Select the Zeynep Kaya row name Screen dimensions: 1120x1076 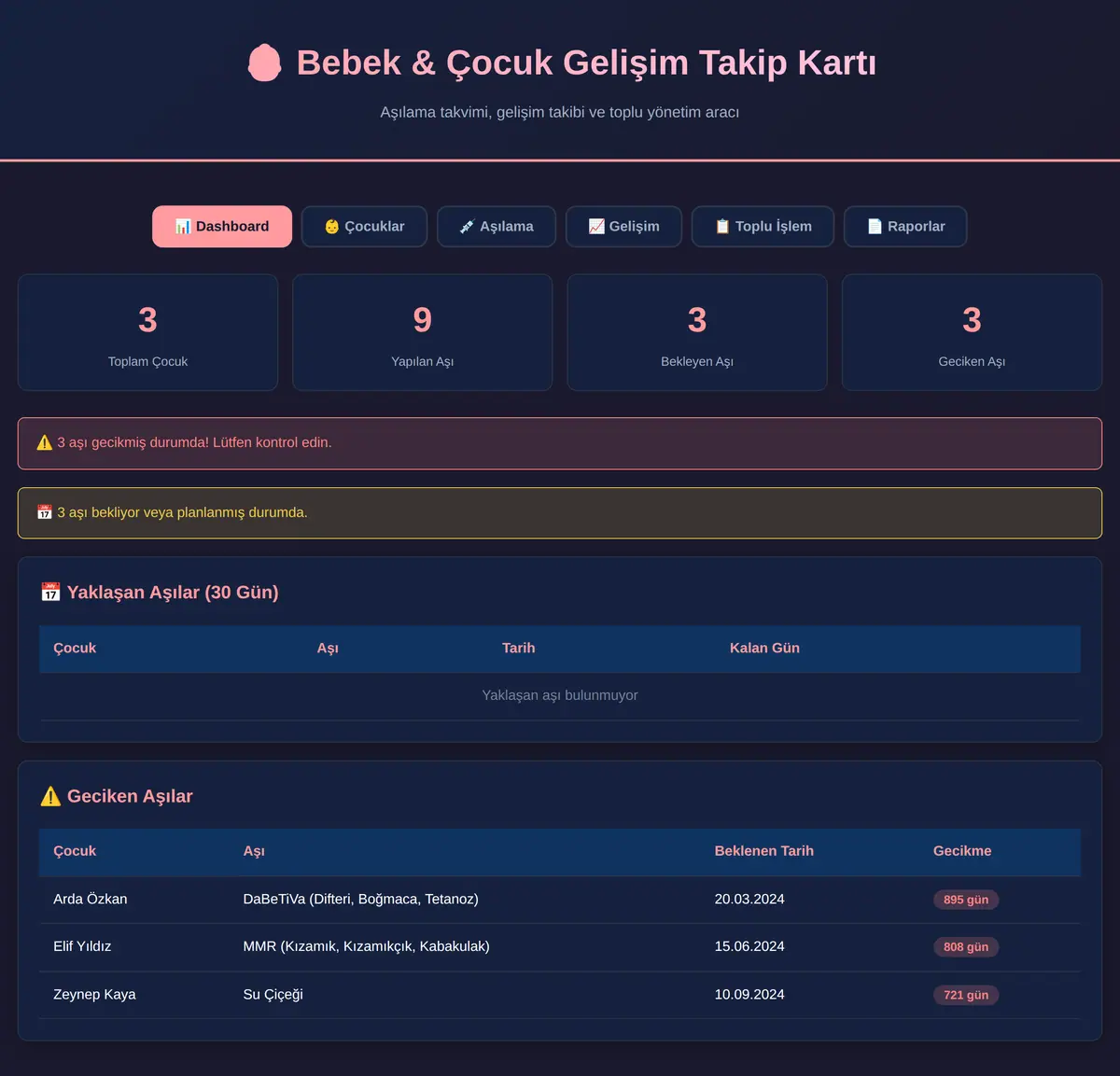94,995
